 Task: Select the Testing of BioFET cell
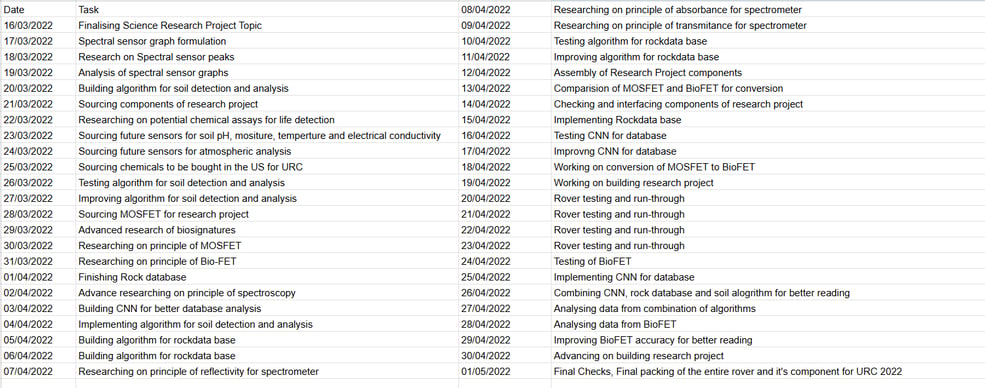768,261
